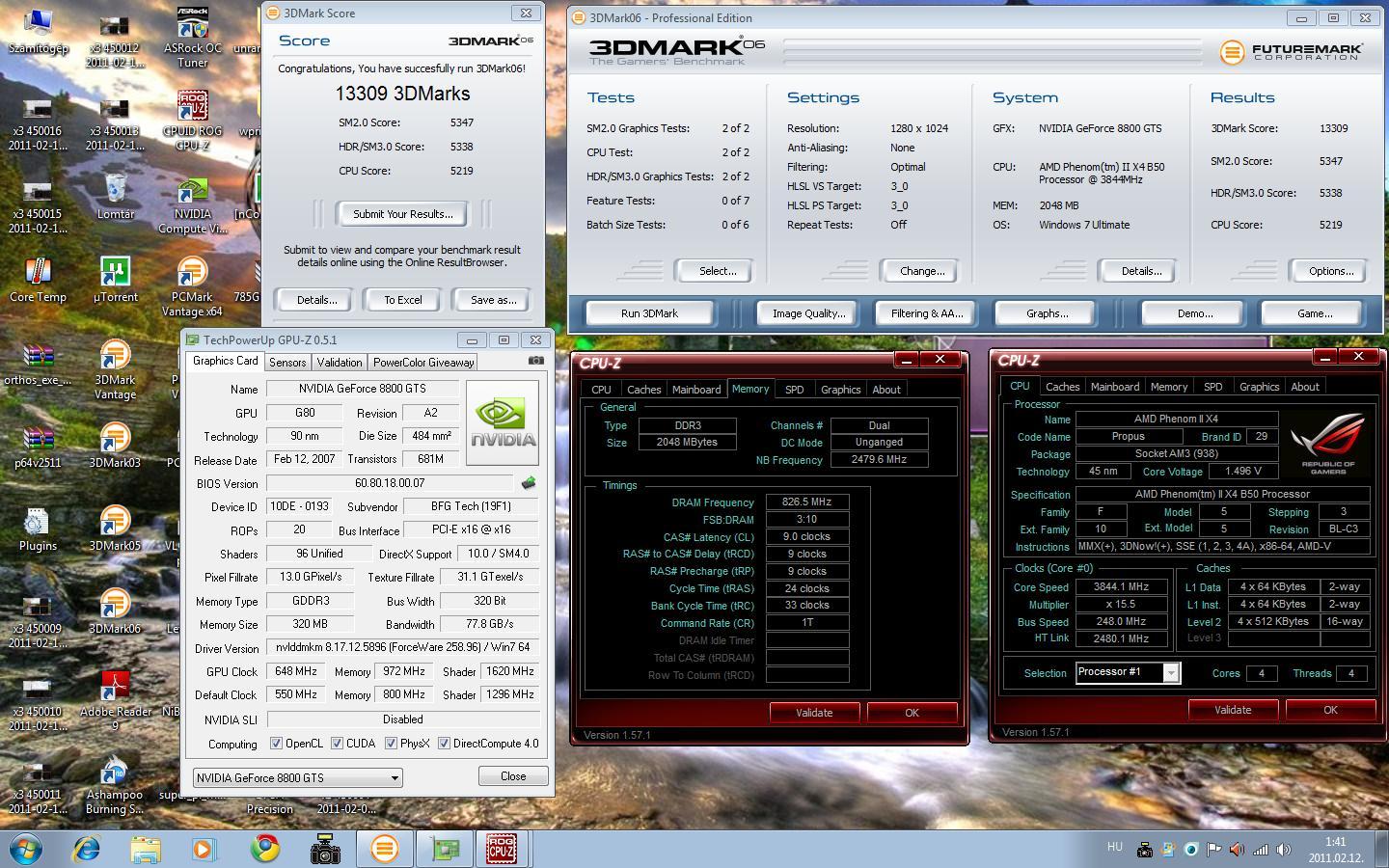Click the NVIDIA logo in GPU-Z
This screenshot has height=868, width=1389.
click(502, 422)
